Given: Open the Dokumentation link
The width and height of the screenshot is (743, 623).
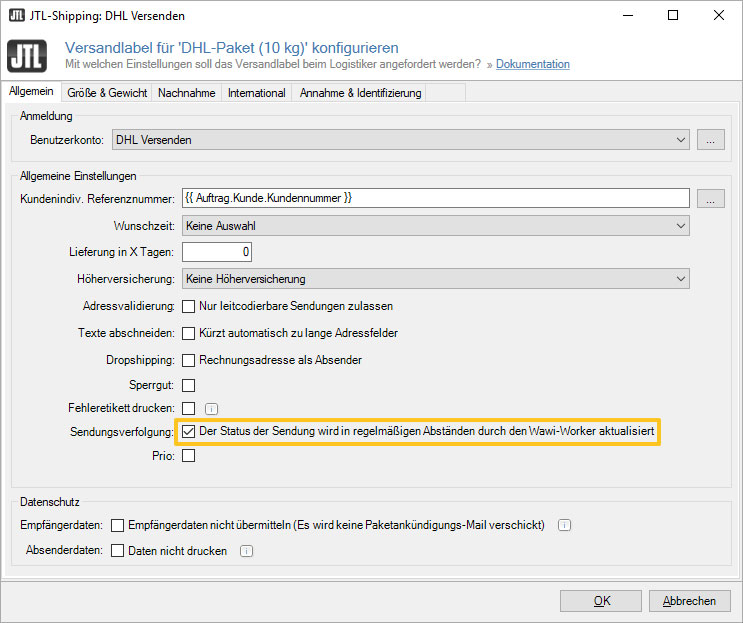Looking at the screenshot, I should tap(532, 65).
